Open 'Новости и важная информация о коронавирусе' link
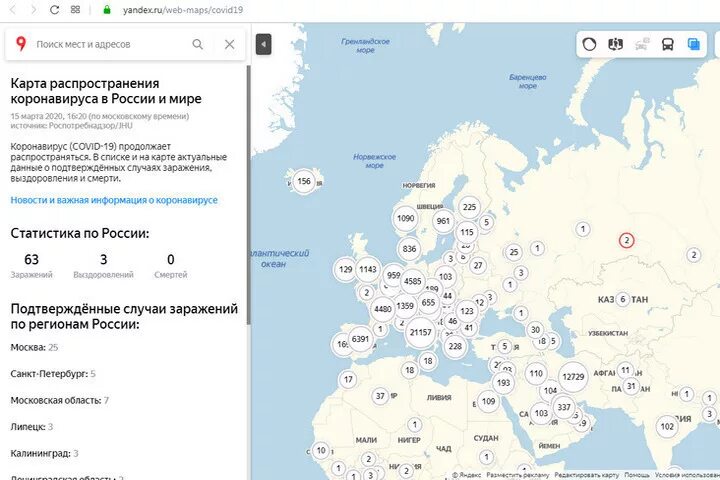Image resolution: width=720 pixels, height=480 pixels. point(114,200)
